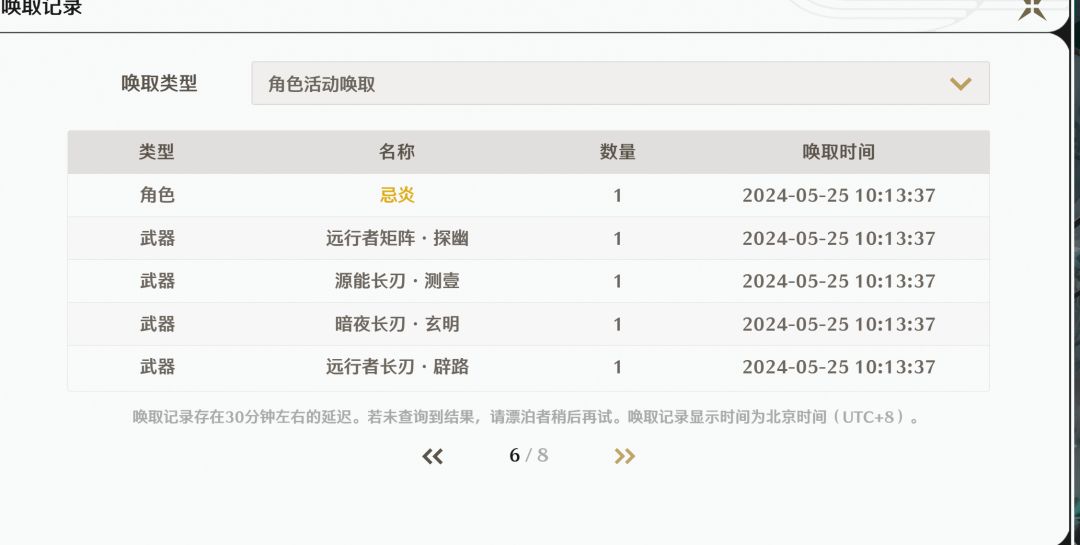The height and width of the screenshot is (545, 1080).
Task: Select the 远行者长刃·辟路 weapon name
Action: click(397, 367)
